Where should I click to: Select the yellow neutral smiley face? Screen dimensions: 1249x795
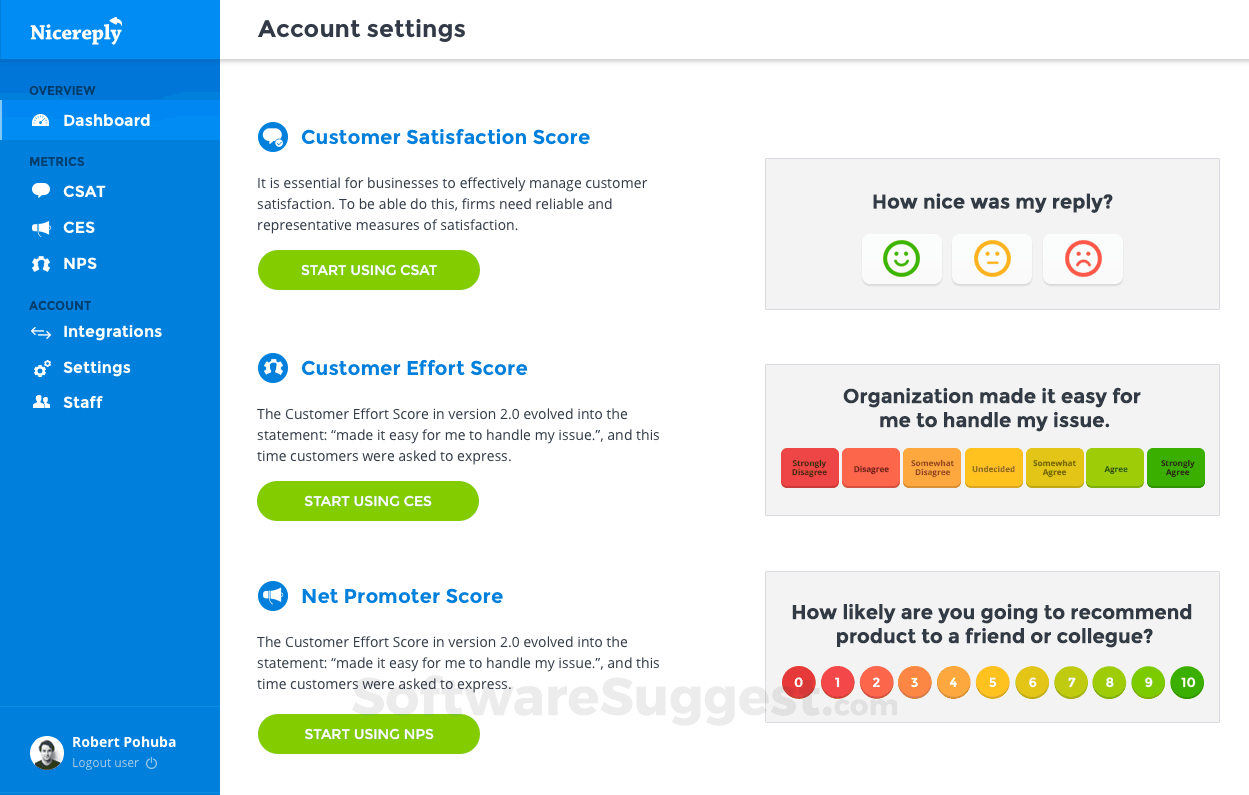point(992,259)
